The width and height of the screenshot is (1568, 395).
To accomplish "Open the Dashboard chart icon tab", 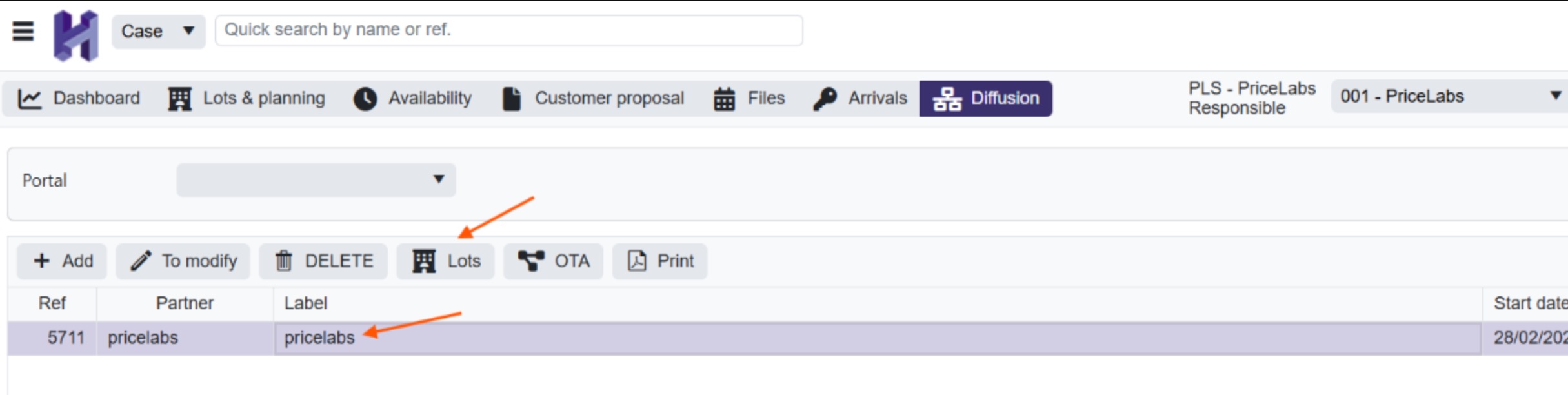I will click(x=30, y=99).
